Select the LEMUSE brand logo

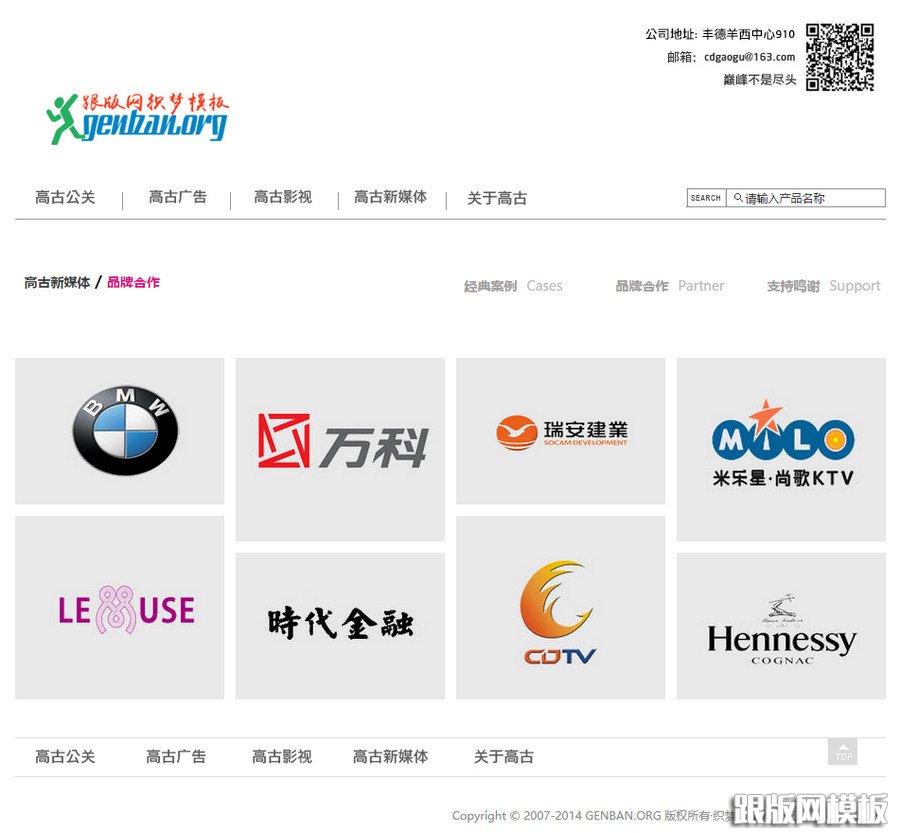pyautogui.click(x=119, y=607)
